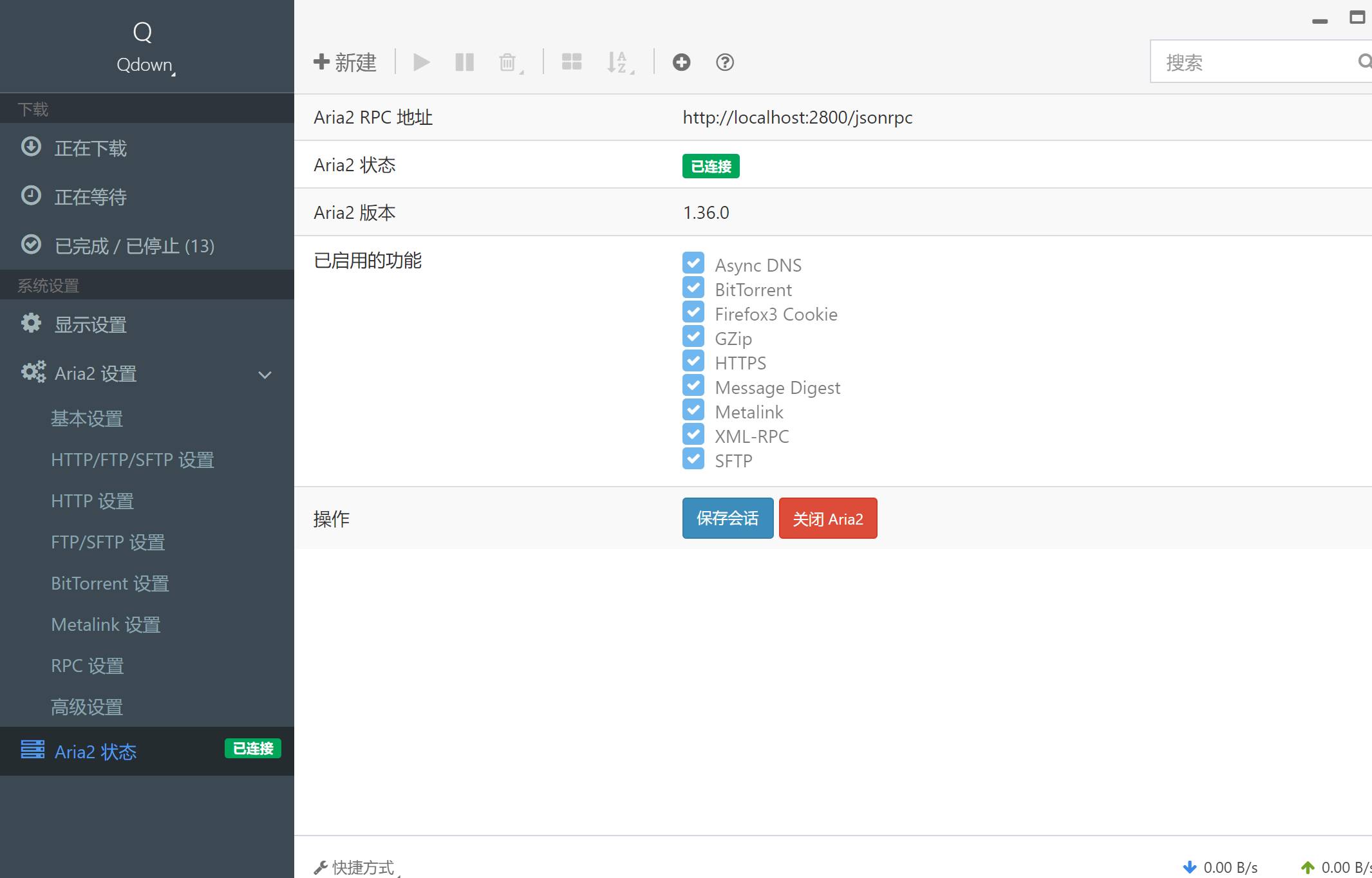Click the circled plus icon in toolbar

[681, 62]
